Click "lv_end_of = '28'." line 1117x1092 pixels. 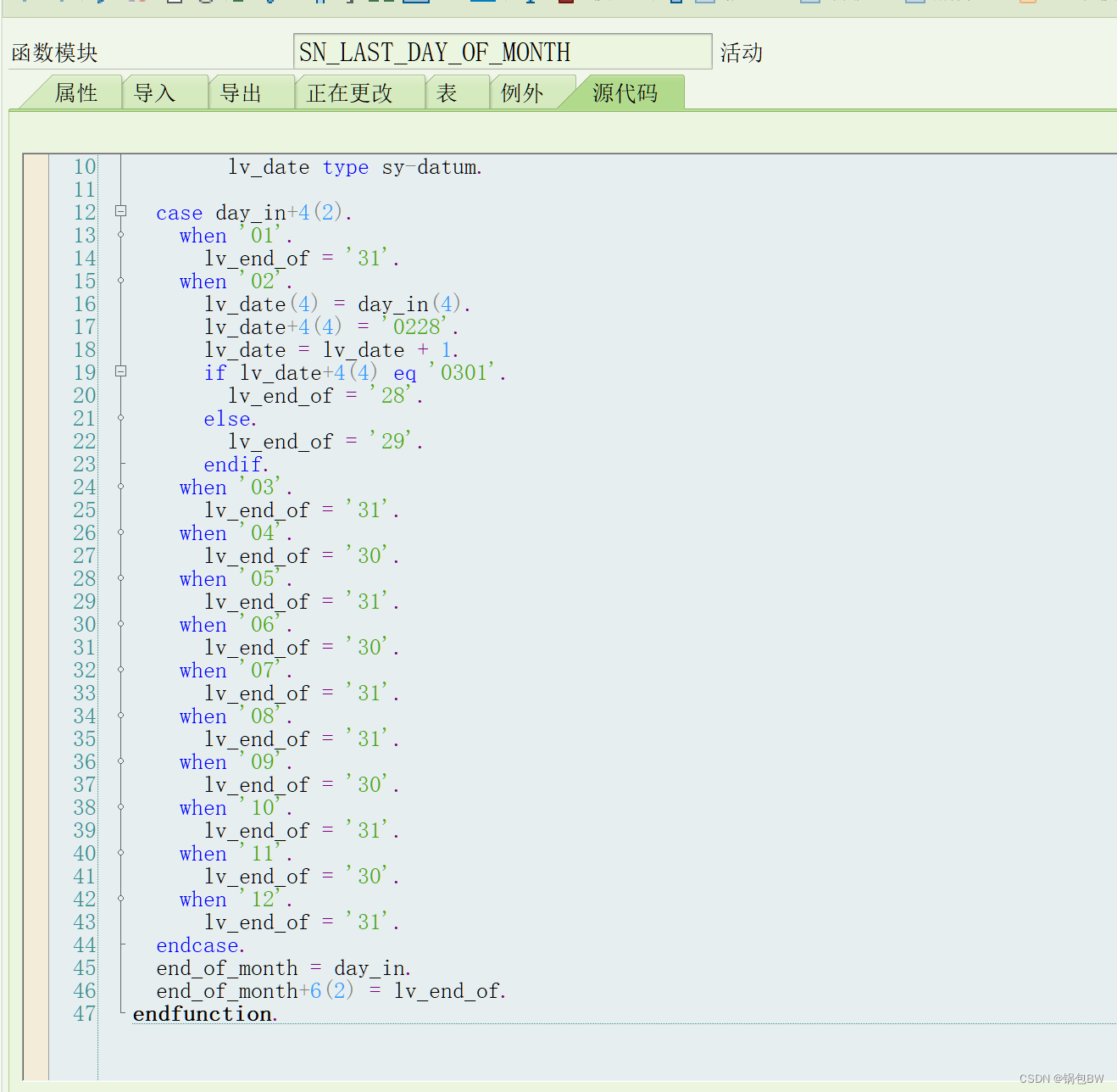coord(325,396)
